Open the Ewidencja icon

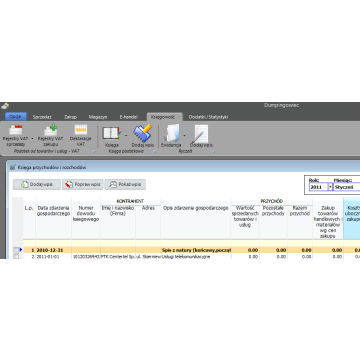point(171,136)
